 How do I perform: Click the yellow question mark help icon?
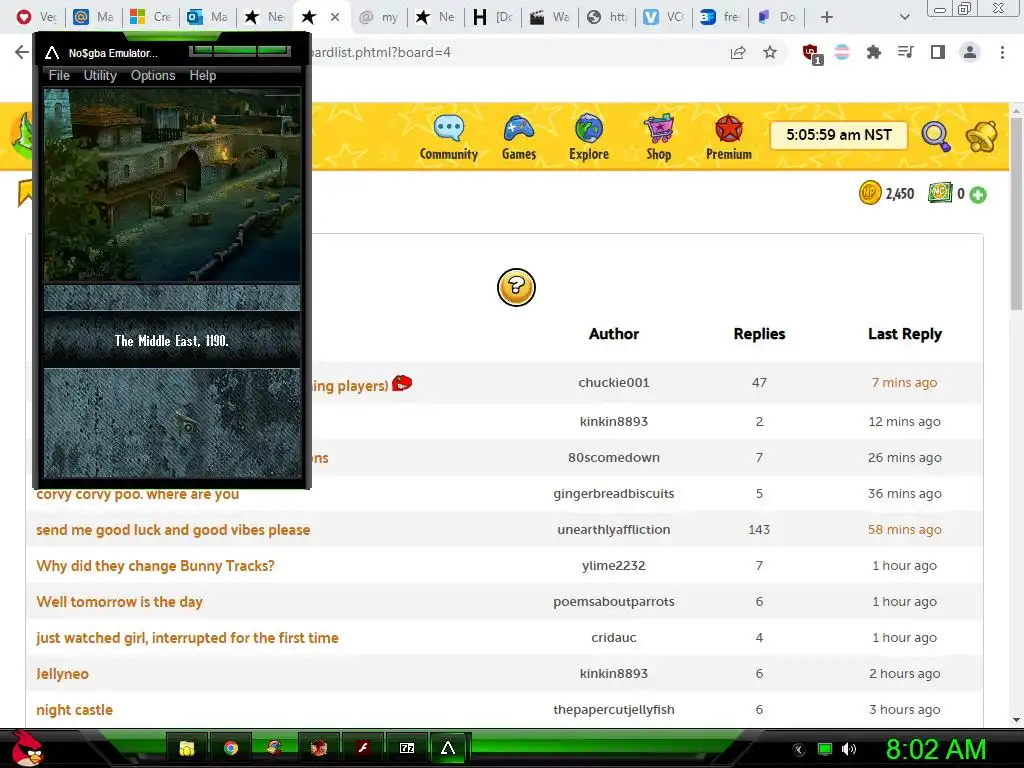[516, 287]
